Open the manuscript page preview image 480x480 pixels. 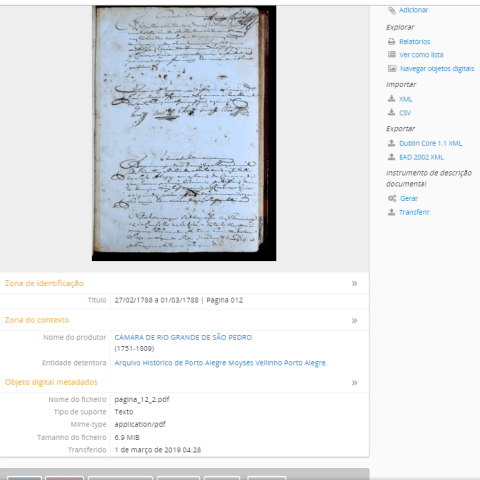(184, 133)
